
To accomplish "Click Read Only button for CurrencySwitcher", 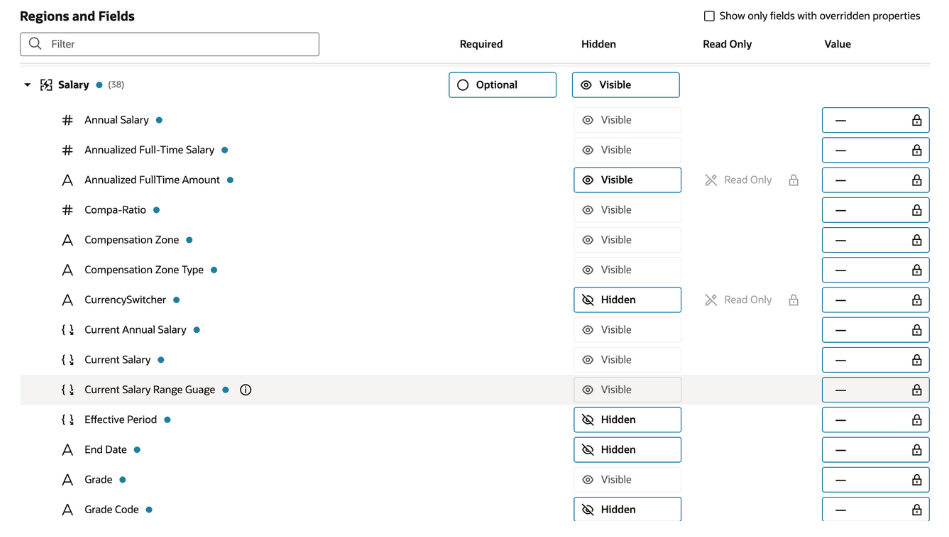I will [738, 300].
